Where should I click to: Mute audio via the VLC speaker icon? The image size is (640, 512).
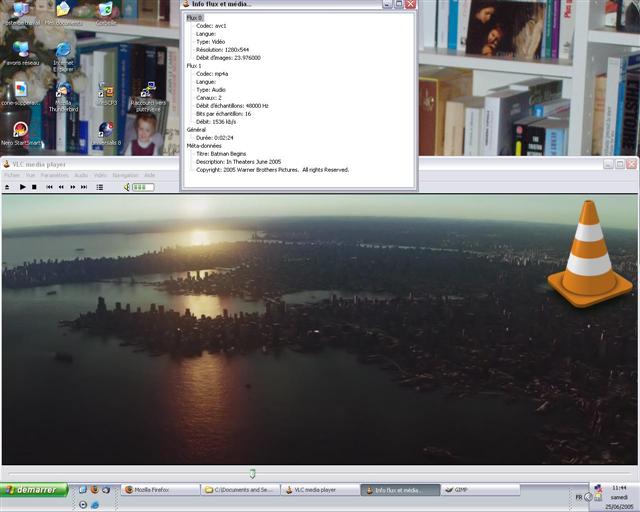[x=127, y=187]
